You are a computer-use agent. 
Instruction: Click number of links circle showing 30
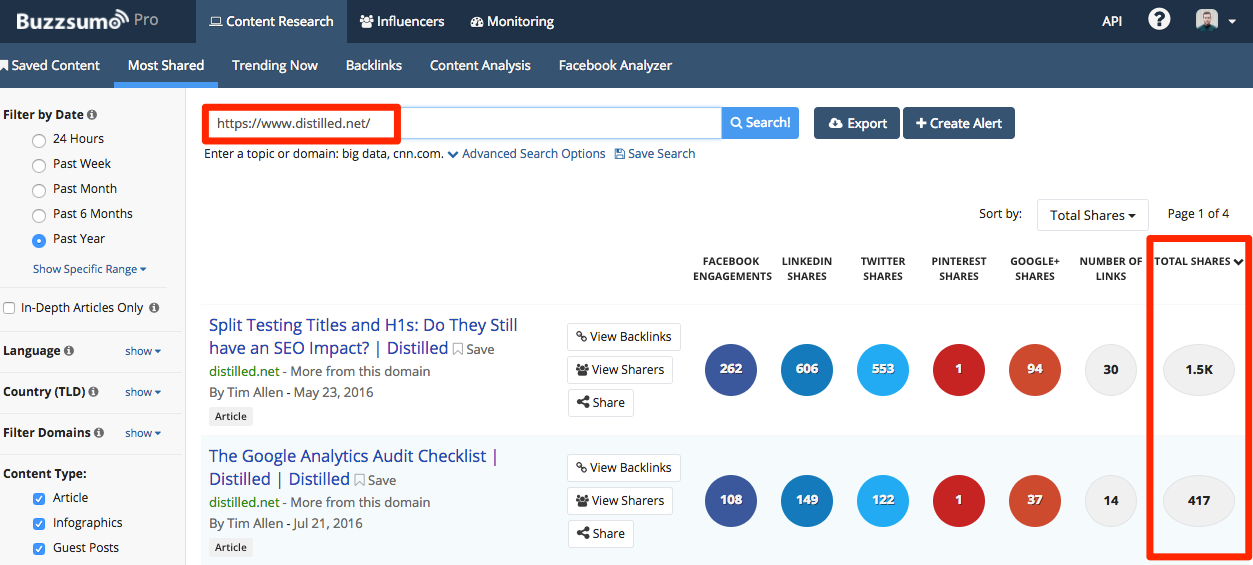point(1111,369)
